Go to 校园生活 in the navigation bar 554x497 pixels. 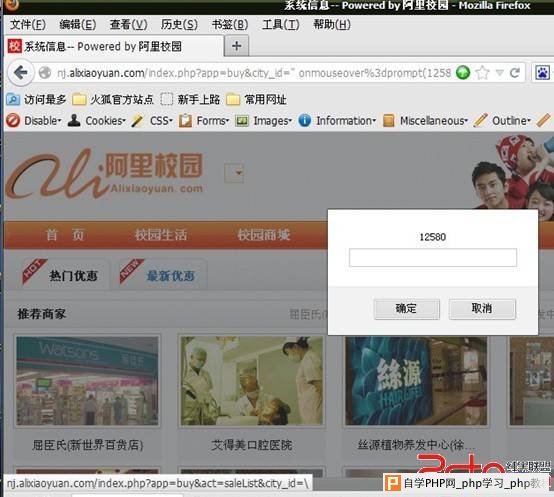(x=161, y=235)
